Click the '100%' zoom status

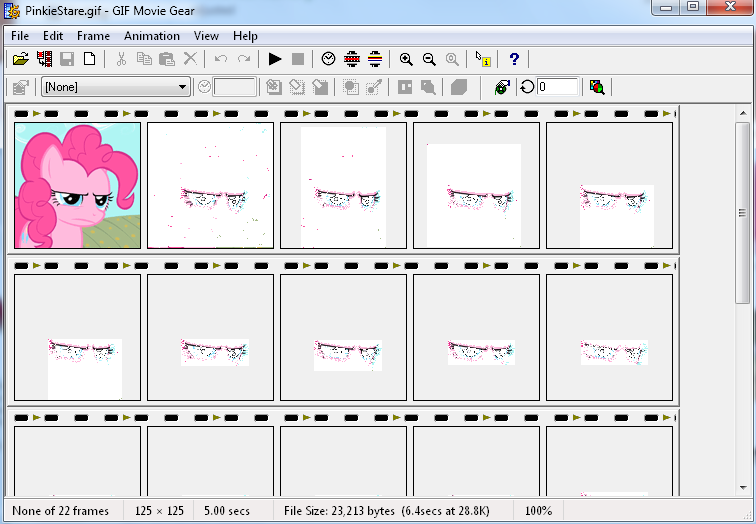click(538, 511)
